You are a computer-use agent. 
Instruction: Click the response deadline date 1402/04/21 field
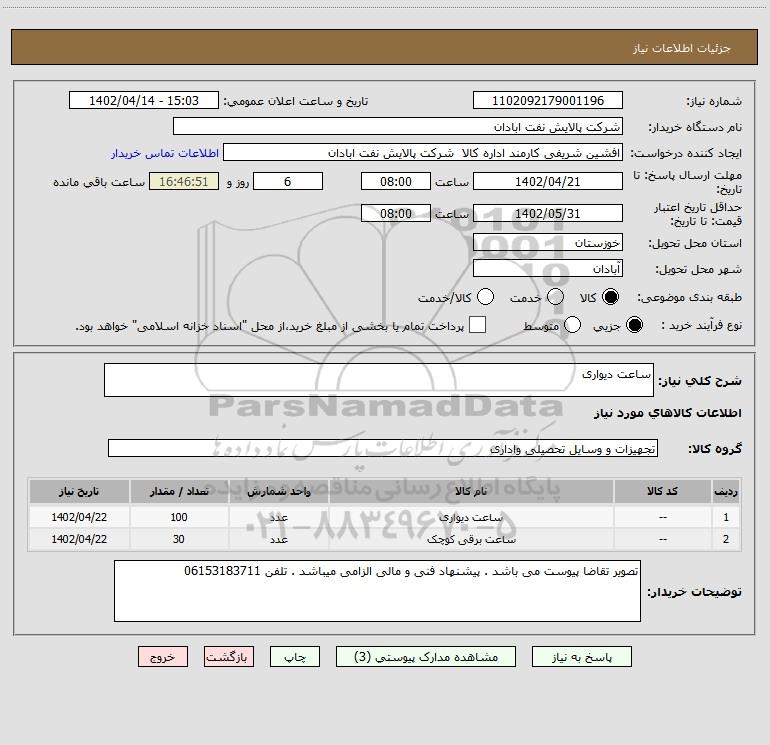[x=548, y=182]
